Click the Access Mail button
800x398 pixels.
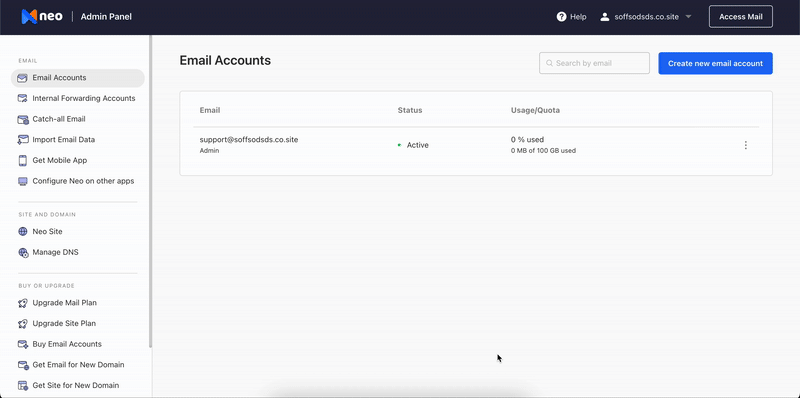pos(740,17)
